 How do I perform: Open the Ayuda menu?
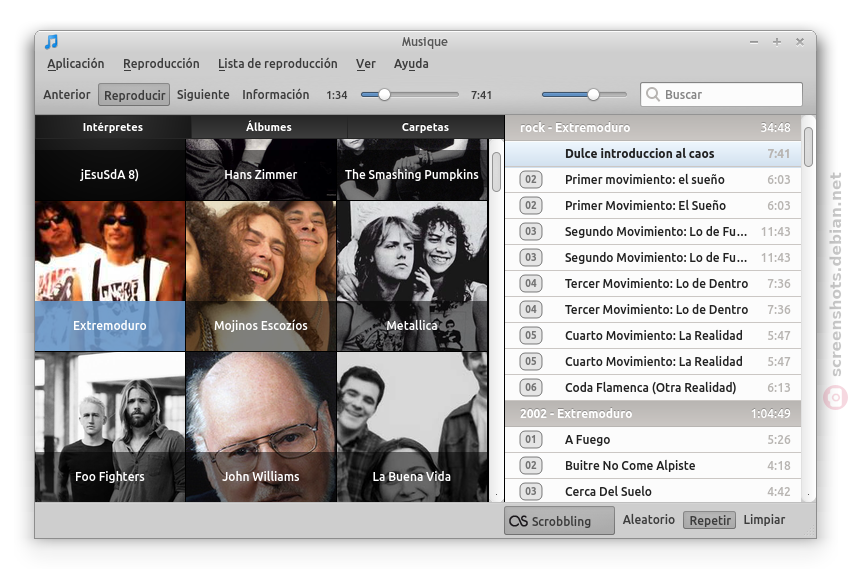pyautogui.click(x=411, y=64)
